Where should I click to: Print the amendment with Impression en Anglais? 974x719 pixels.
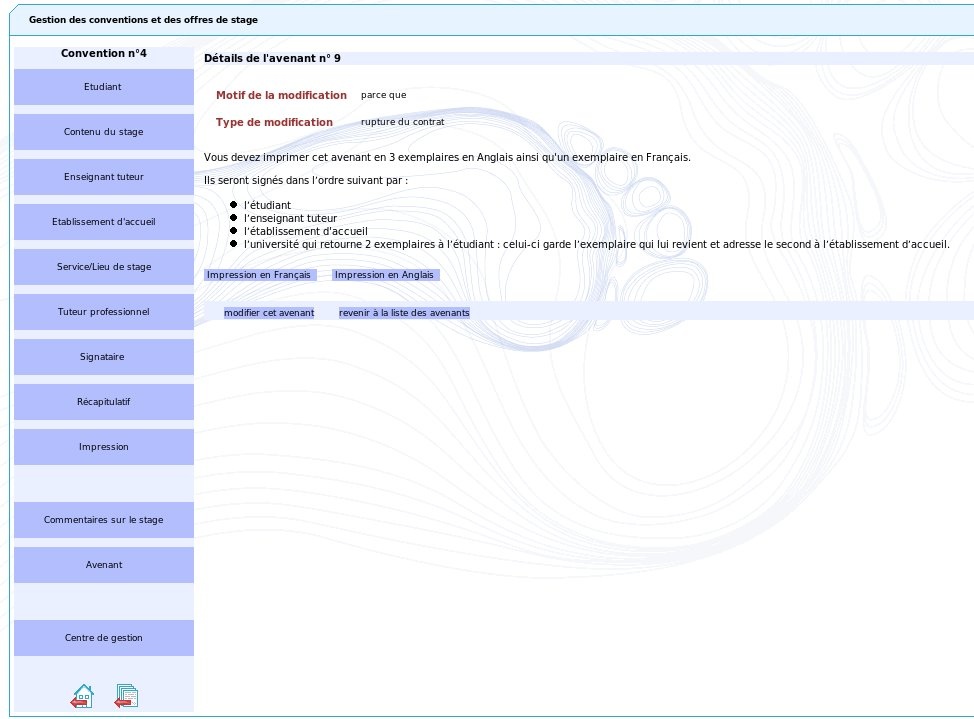pos(385,275)
